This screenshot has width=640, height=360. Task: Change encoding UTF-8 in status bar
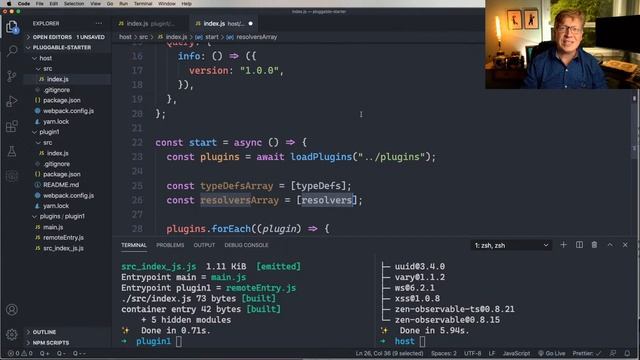473,353
